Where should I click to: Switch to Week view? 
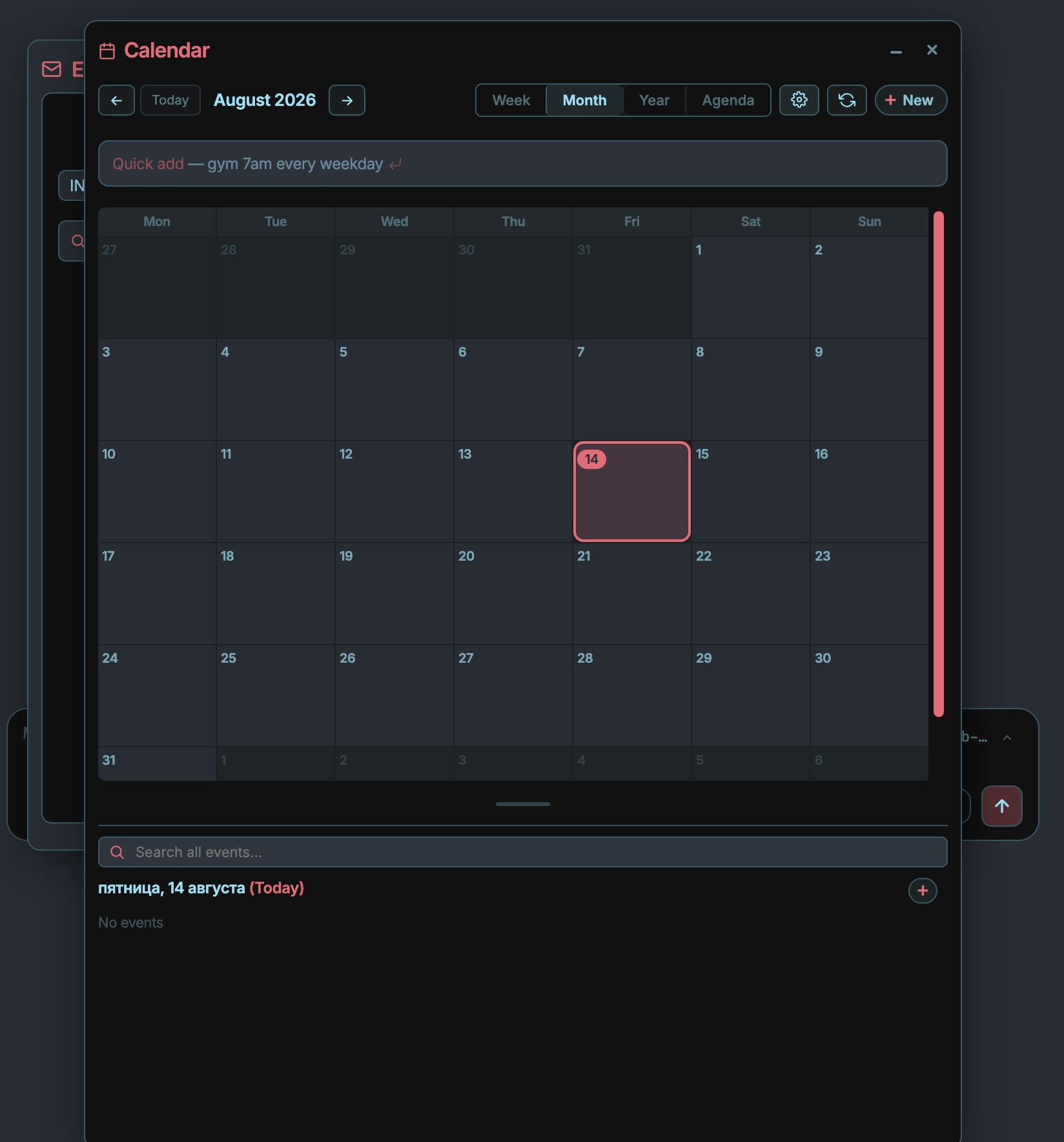[x=511, y=100]
